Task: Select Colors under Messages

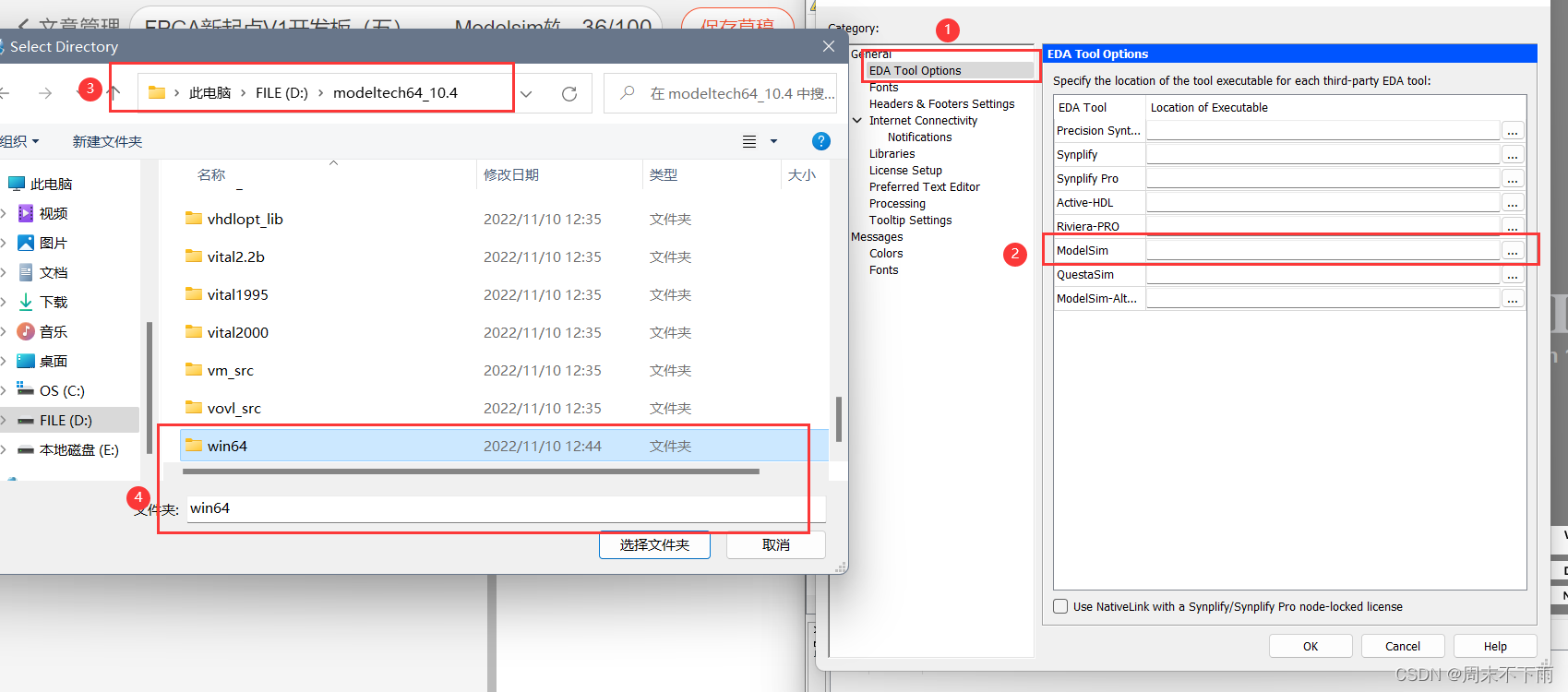Action: tap(886, 254)
